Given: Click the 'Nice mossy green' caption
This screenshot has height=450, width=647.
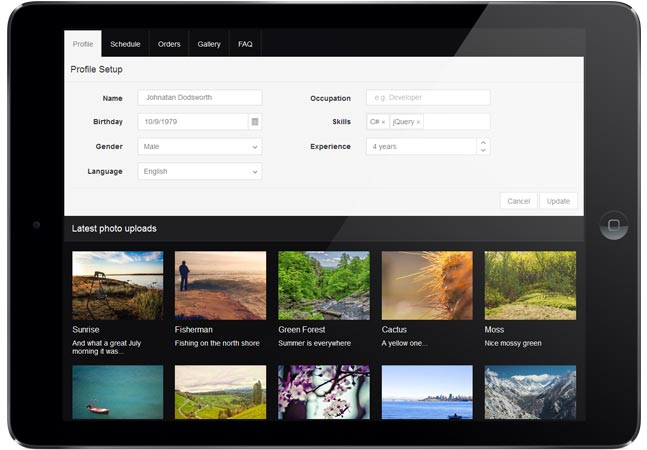Looking at the screenshot, I should click(513, 343).
